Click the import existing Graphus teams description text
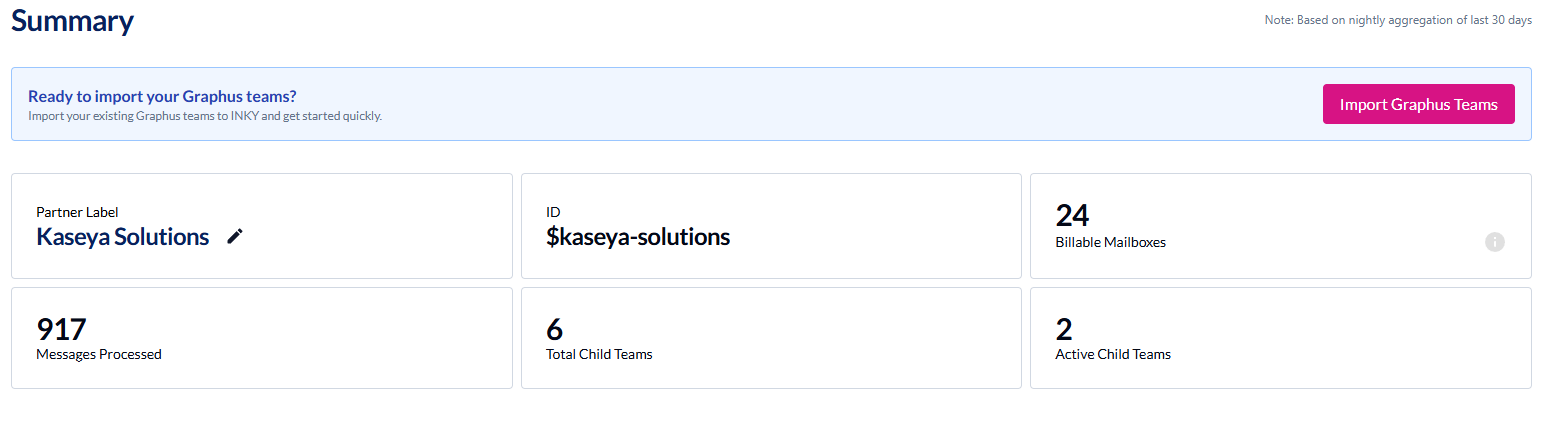 204,116
